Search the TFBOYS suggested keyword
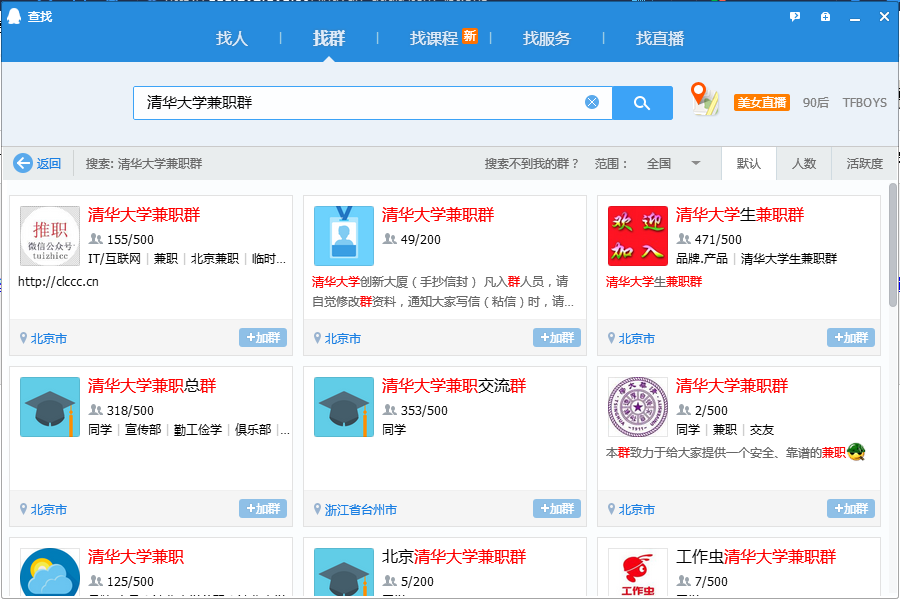 point(864,103)
